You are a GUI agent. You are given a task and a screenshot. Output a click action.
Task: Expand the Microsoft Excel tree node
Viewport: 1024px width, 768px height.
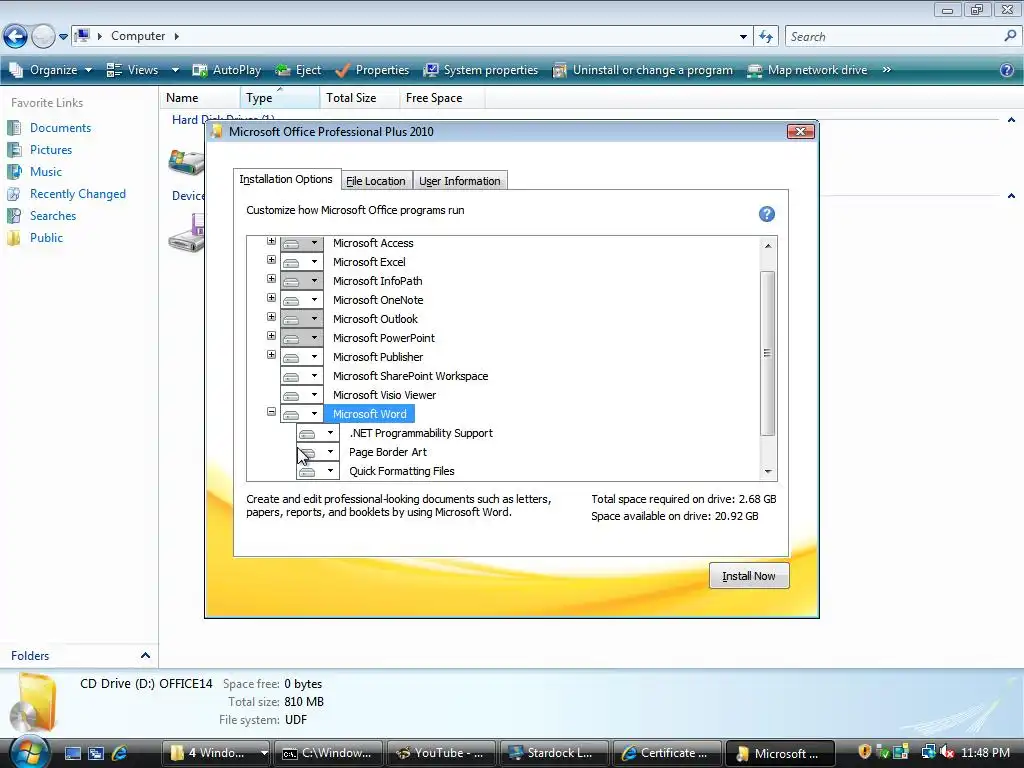[271, 260]
